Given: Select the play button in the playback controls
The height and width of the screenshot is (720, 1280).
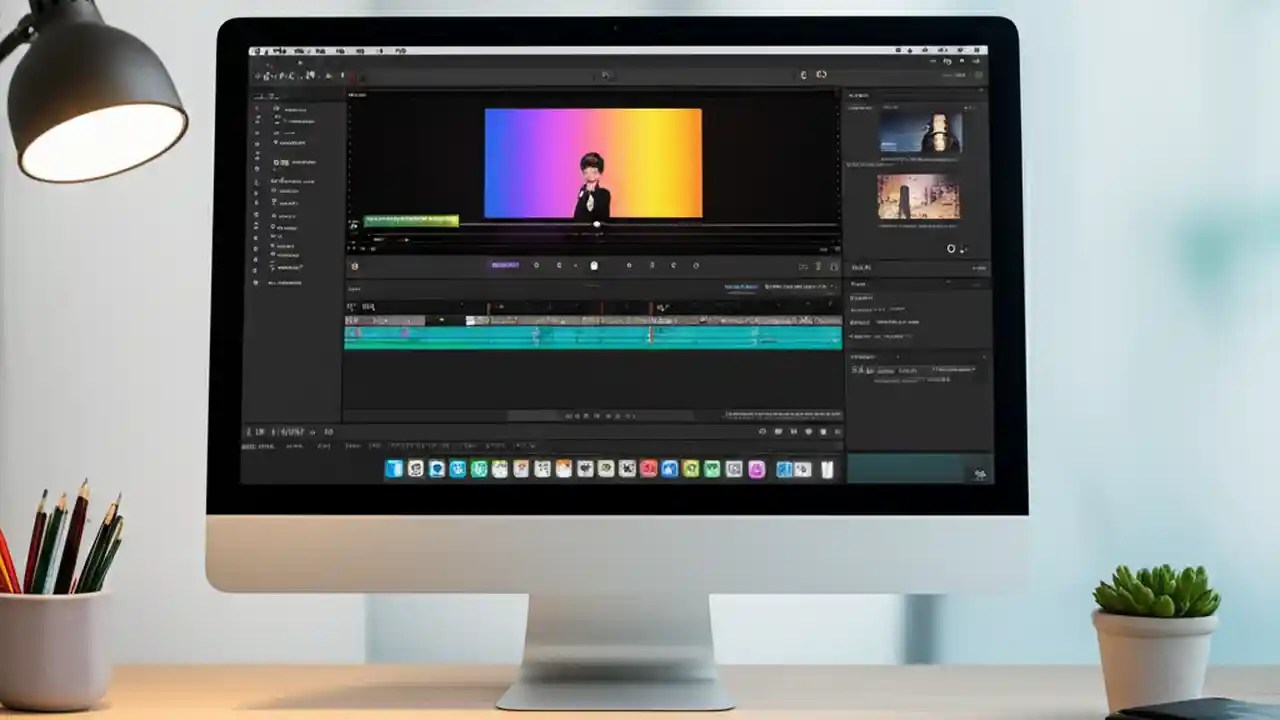Looking at the screenshot, I should click(594, 265).
